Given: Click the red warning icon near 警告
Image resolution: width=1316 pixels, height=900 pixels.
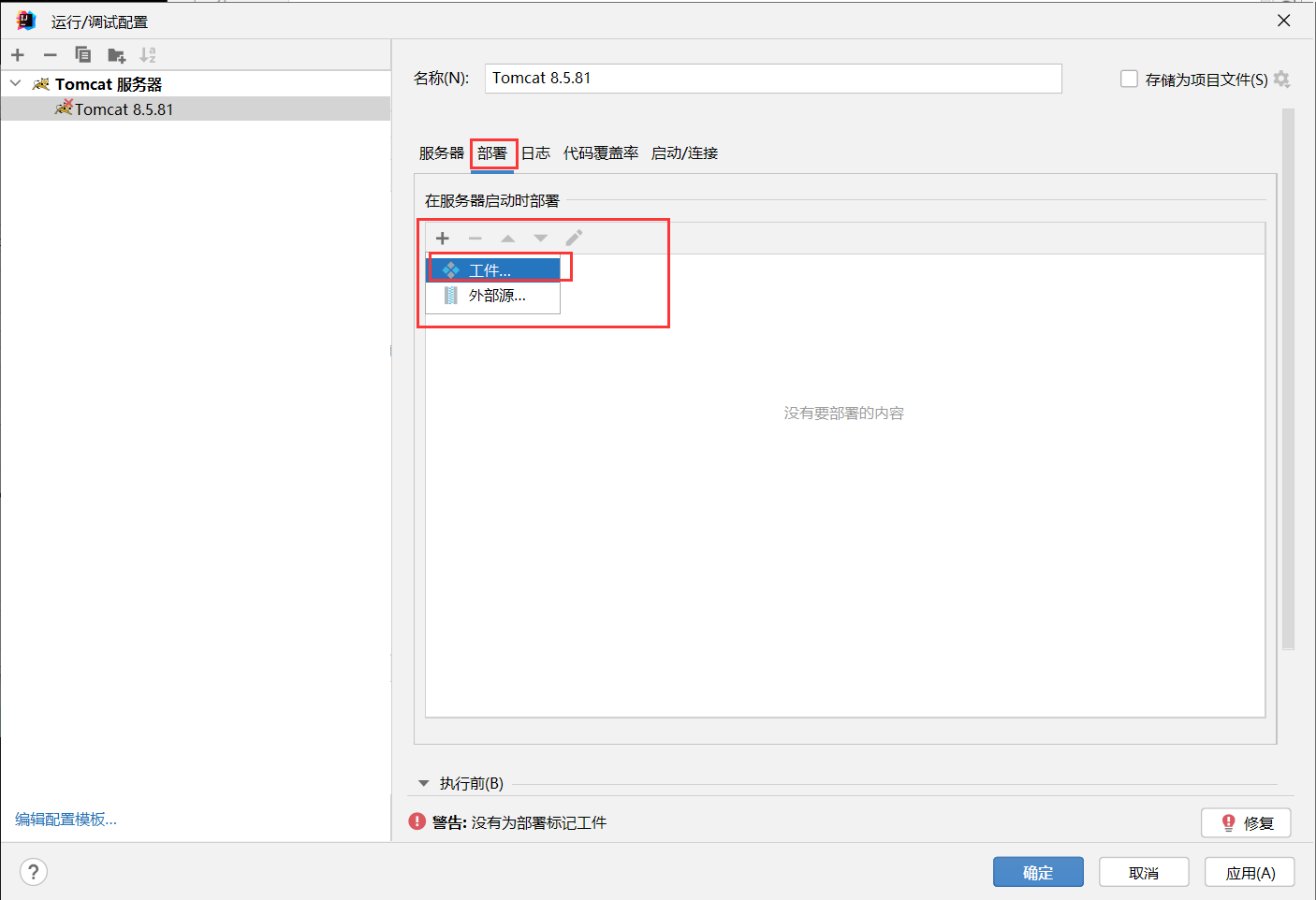Looking at the screenshot, I should pos(417,821).
